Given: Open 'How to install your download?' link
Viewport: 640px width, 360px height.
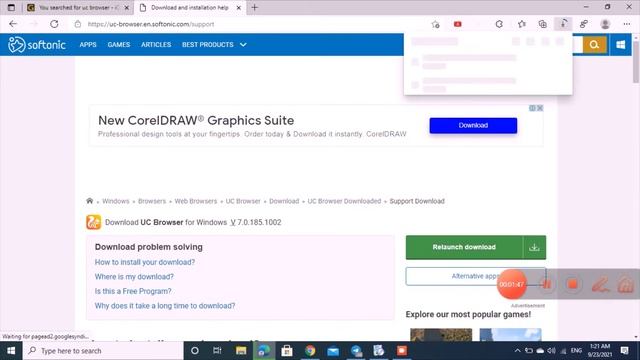Looking at the screenshot, I should click(x=145, y=262).
